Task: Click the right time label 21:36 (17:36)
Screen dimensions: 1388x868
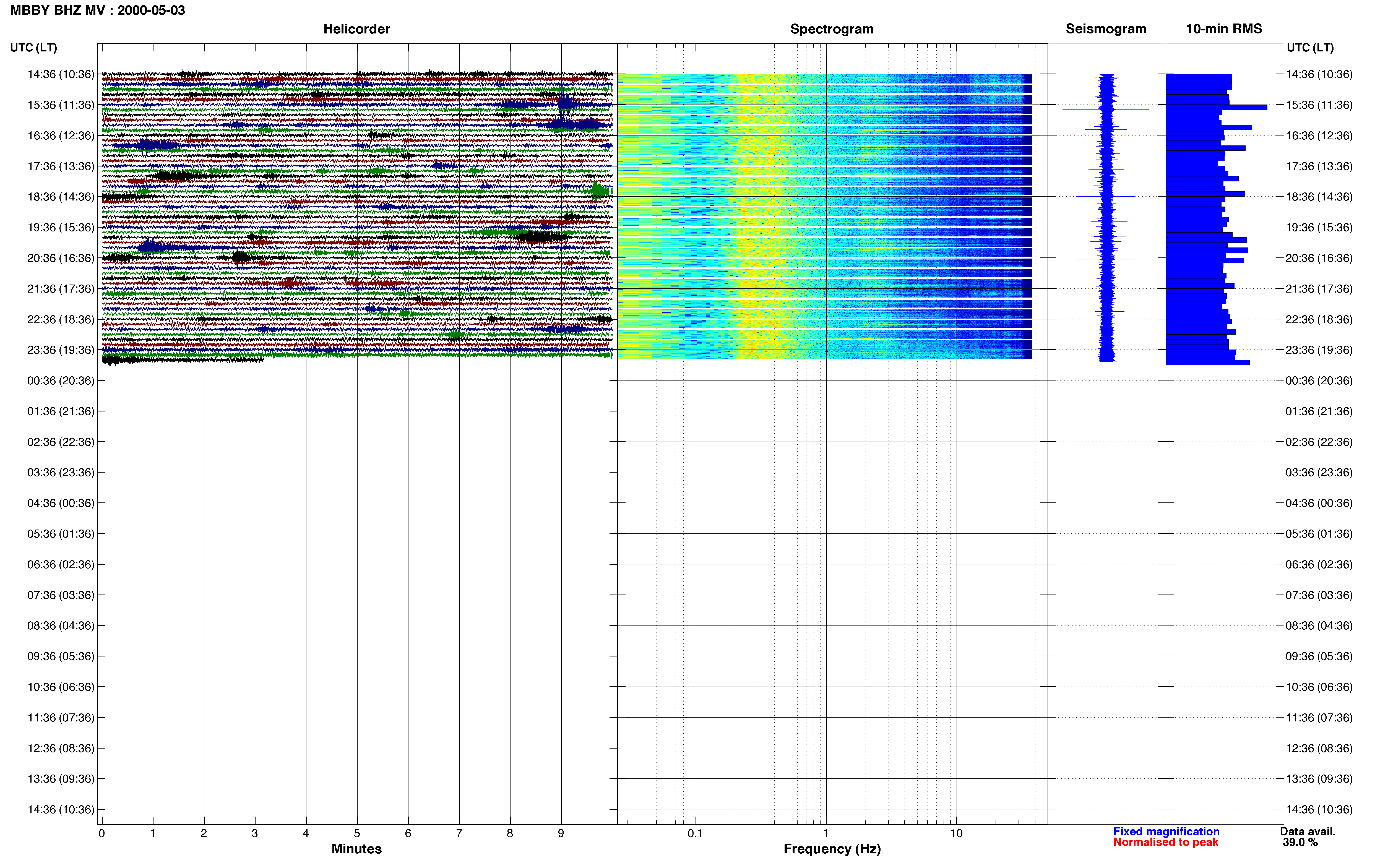Action: pos(1319,289)
